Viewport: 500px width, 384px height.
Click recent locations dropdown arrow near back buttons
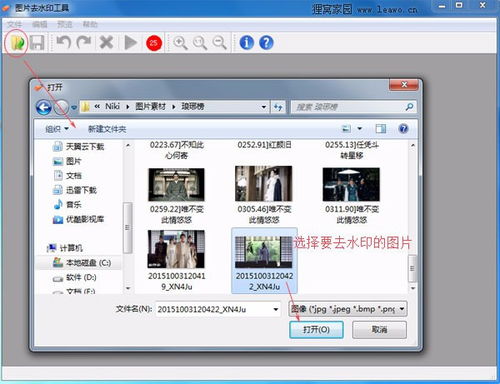click(74, 107)
